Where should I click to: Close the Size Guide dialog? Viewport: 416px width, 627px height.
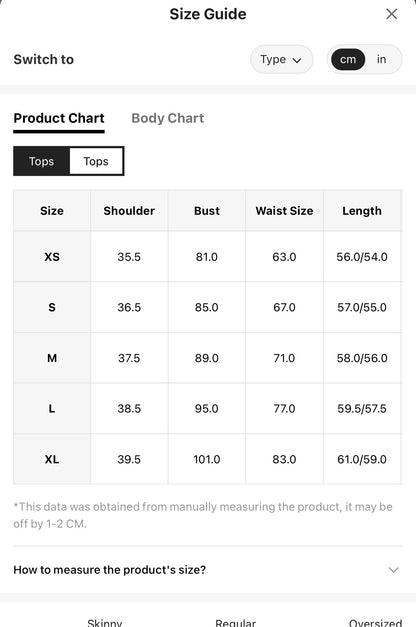391,14
